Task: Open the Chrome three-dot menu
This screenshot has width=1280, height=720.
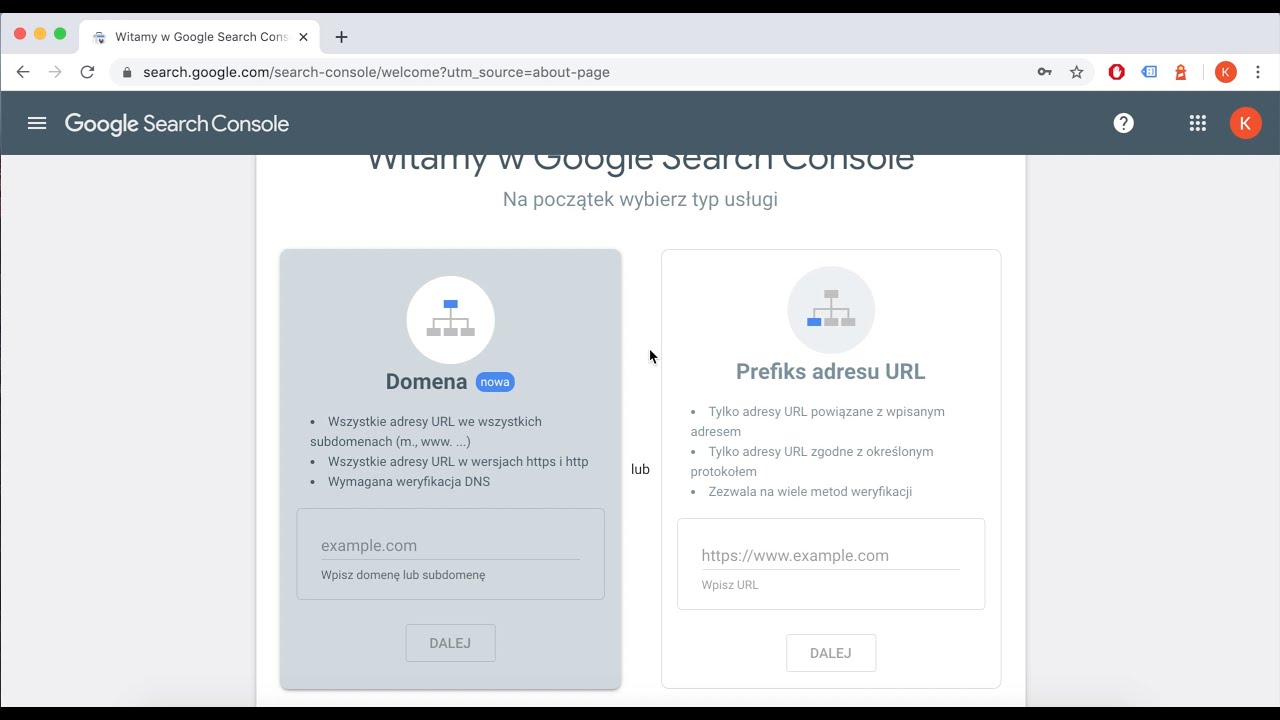Action: tap(1258, 72)
